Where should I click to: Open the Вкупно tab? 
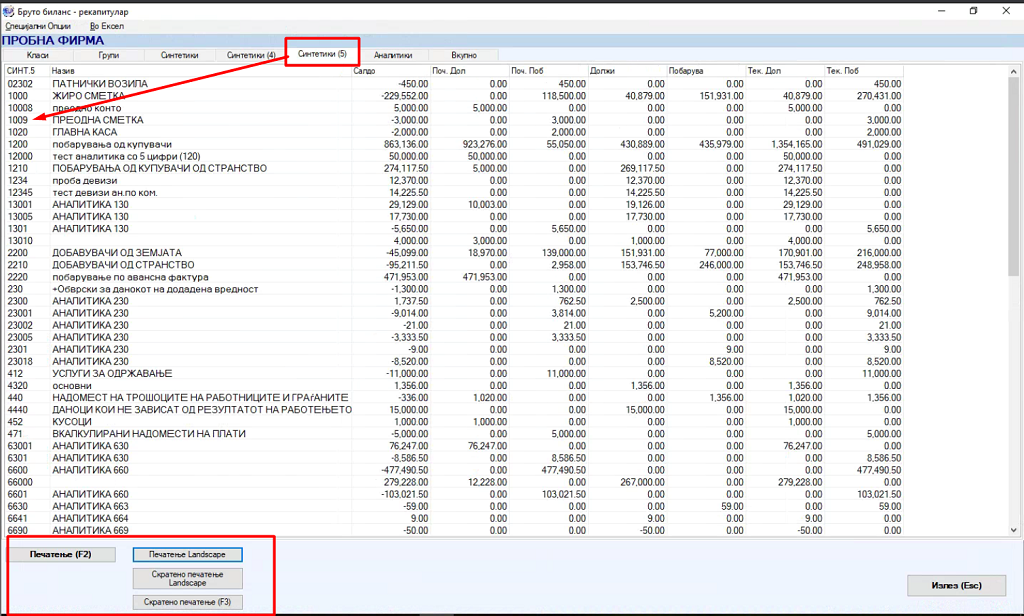click(x=464, y=55)
